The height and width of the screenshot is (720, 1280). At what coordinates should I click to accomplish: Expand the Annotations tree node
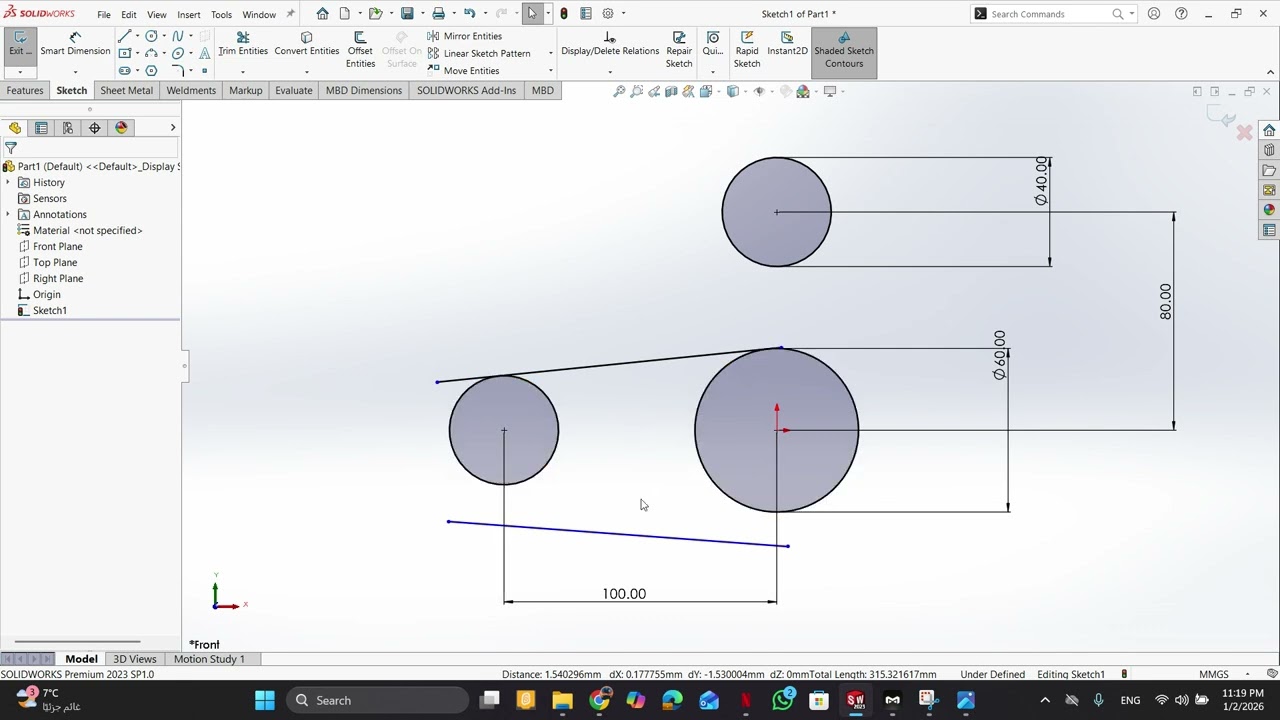8,215
